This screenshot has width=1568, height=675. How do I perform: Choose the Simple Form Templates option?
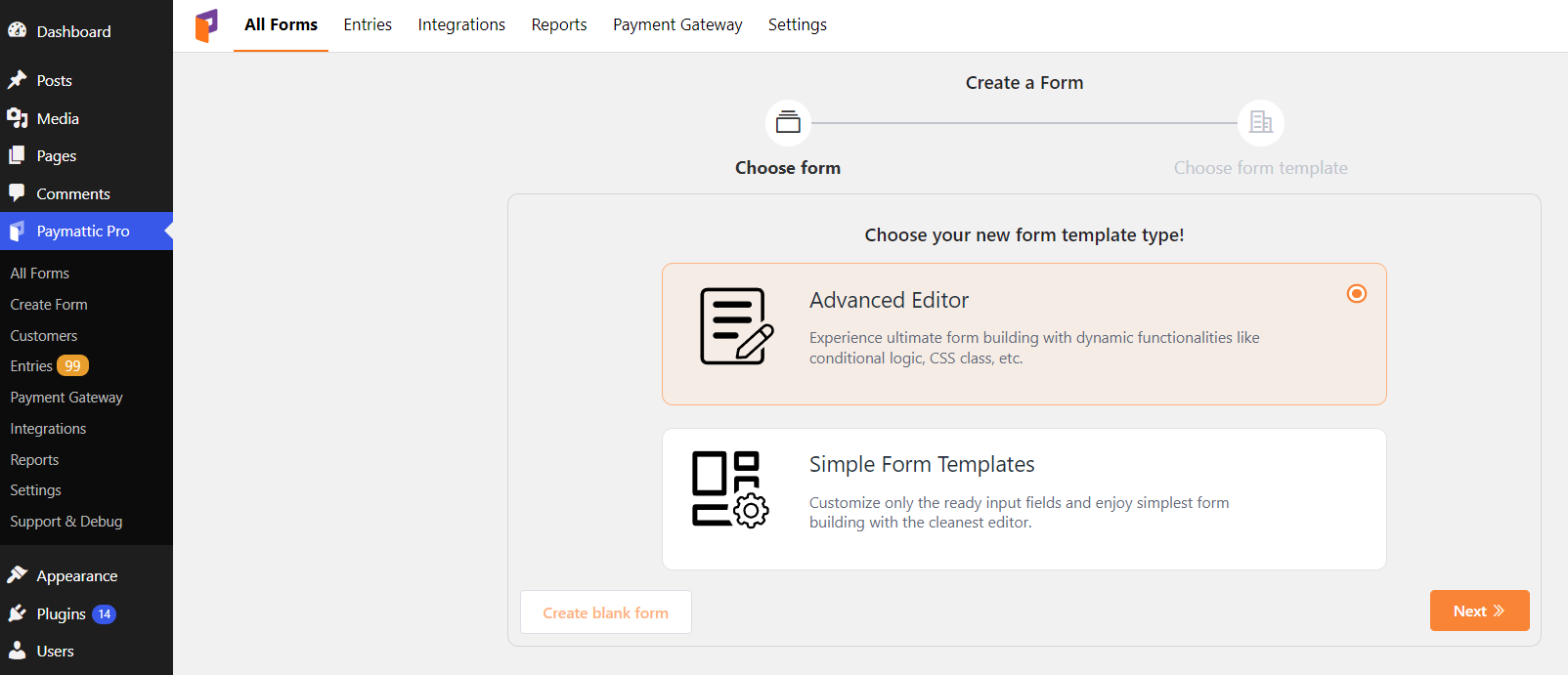coord(1024,499)
